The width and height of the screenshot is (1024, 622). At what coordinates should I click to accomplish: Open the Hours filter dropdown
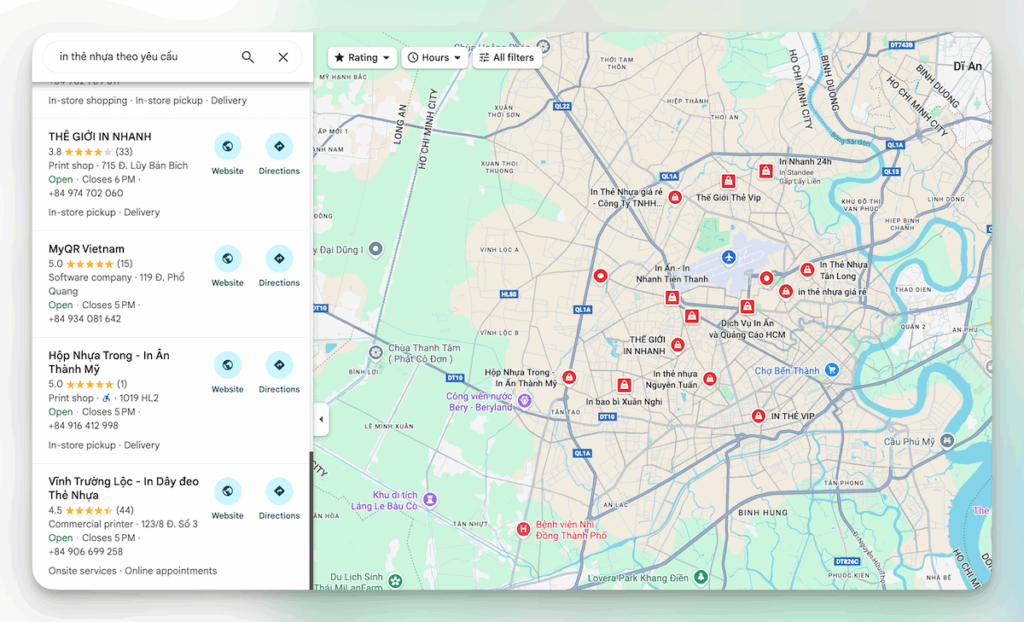pyautogui.click(x=434, y=57)
